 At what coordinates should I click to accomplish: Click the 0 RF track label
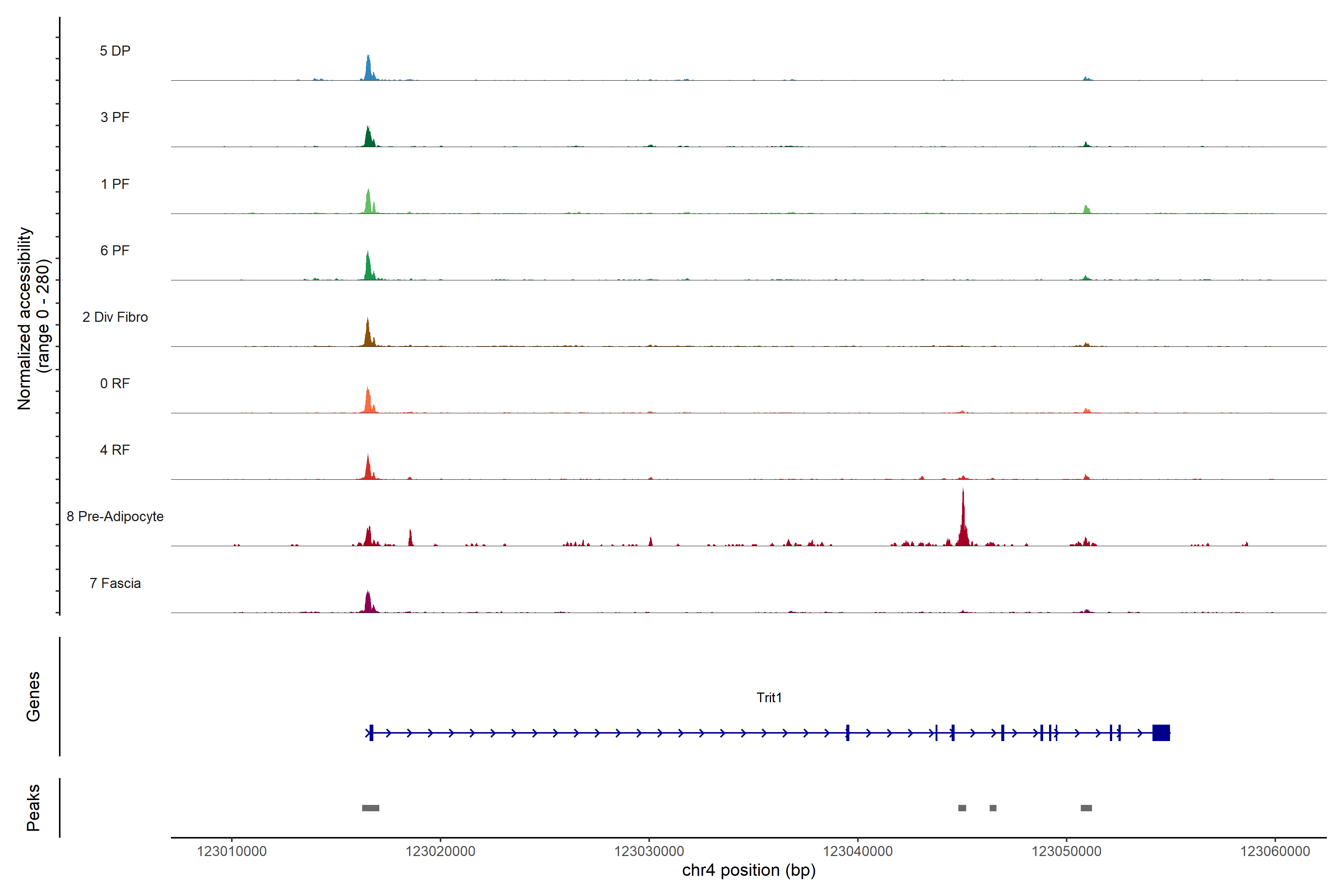tap(115, 383)
